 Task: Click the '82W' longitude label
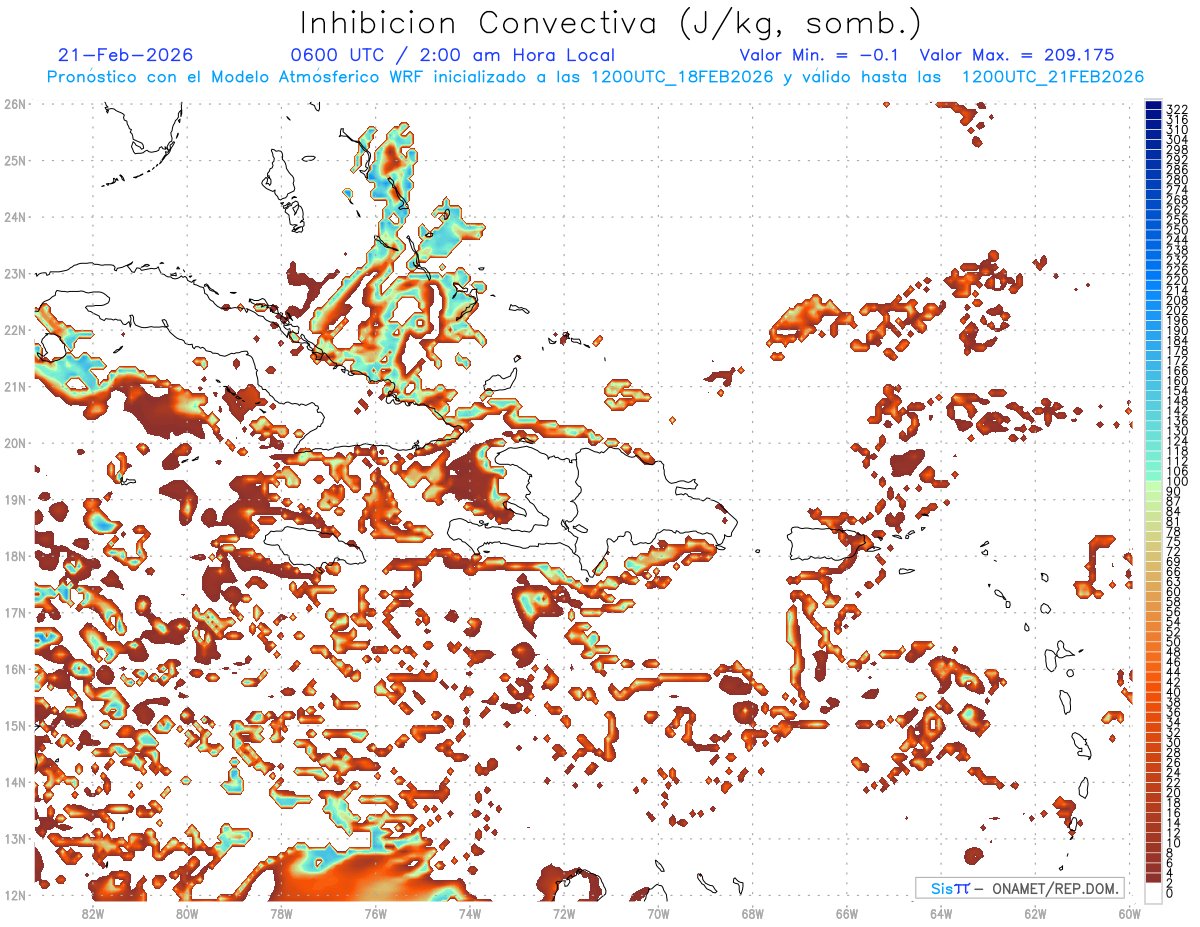tap(93, 913)
